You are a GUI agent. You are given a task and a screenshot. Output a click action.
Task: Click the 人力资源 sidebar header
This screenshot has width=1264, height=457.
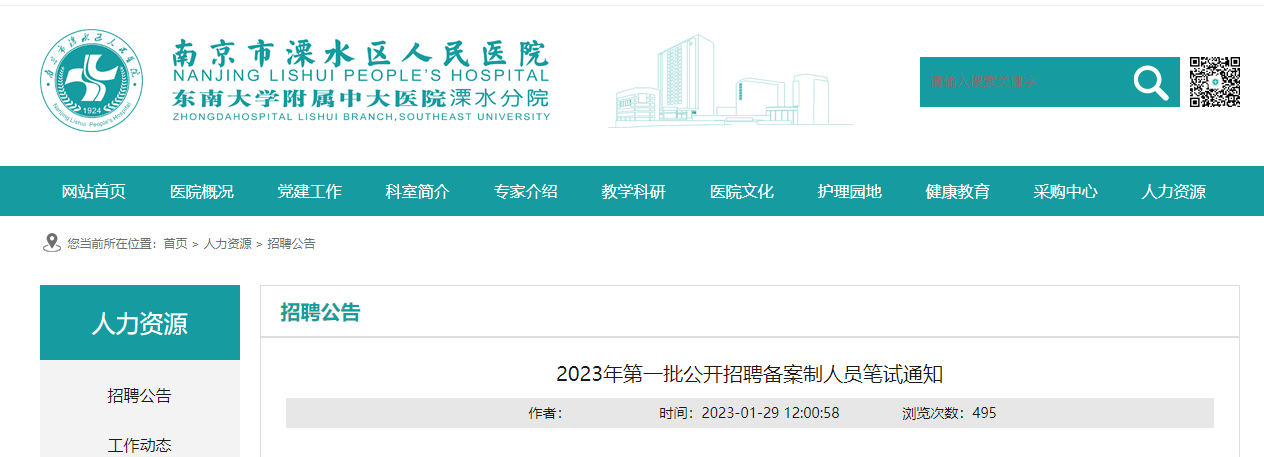pyautogui.click(x=140, y=323)
